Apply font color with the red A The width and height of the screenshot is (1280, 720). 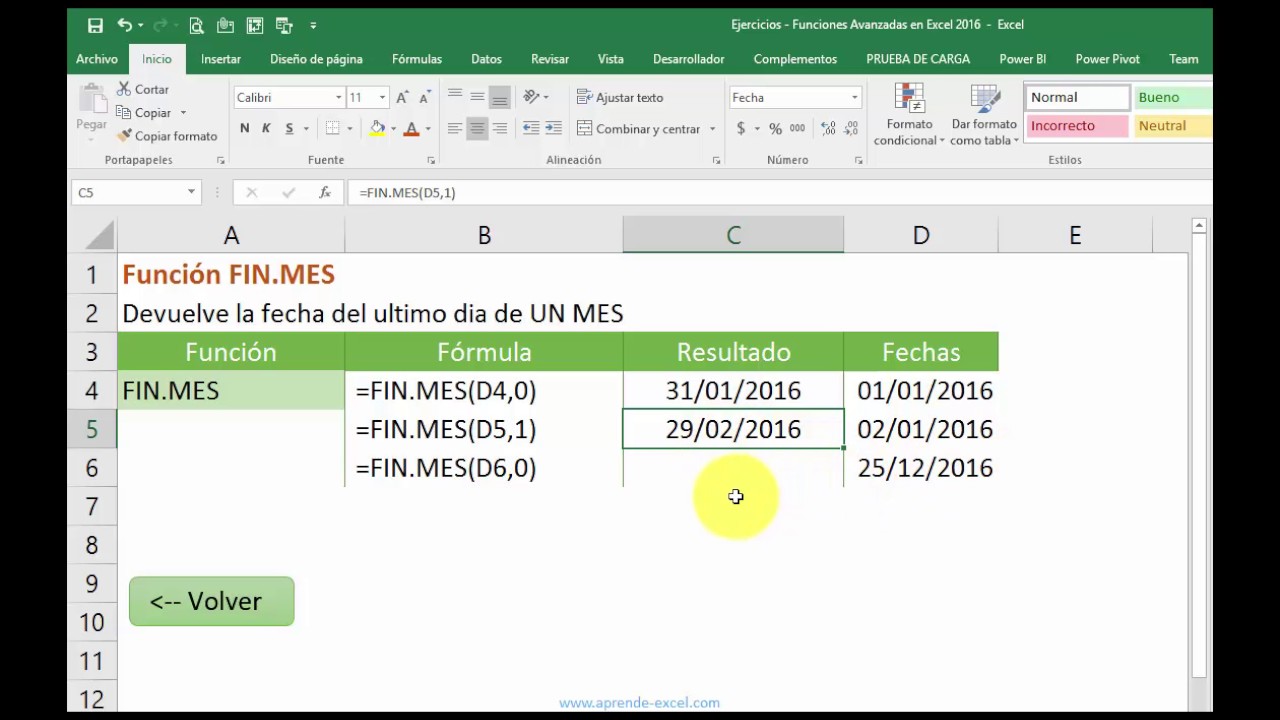411,128
